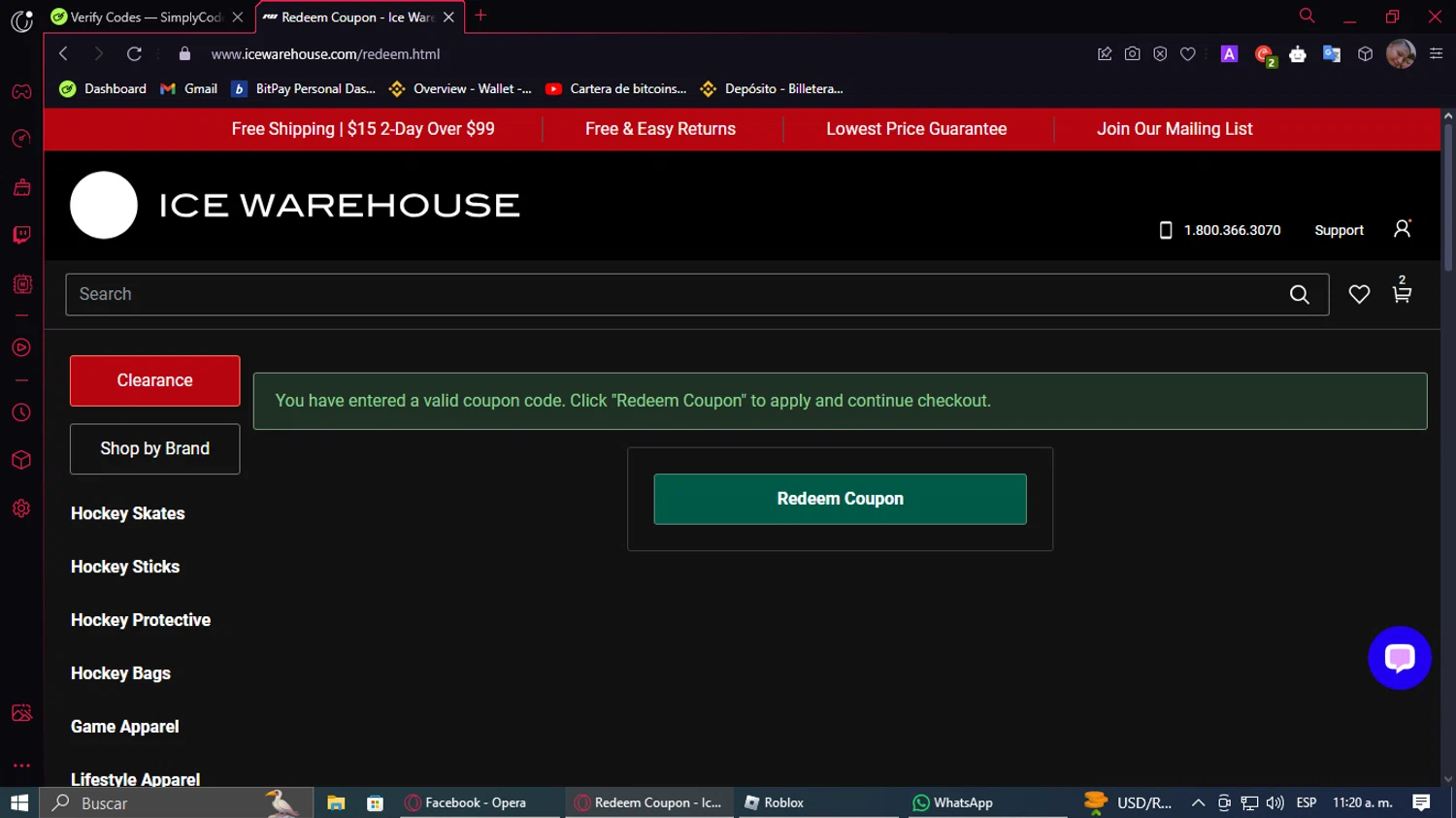Open the Overview - Wallet bookmark
This screenshot has height=818, width=1456.
tap(460, 88)
